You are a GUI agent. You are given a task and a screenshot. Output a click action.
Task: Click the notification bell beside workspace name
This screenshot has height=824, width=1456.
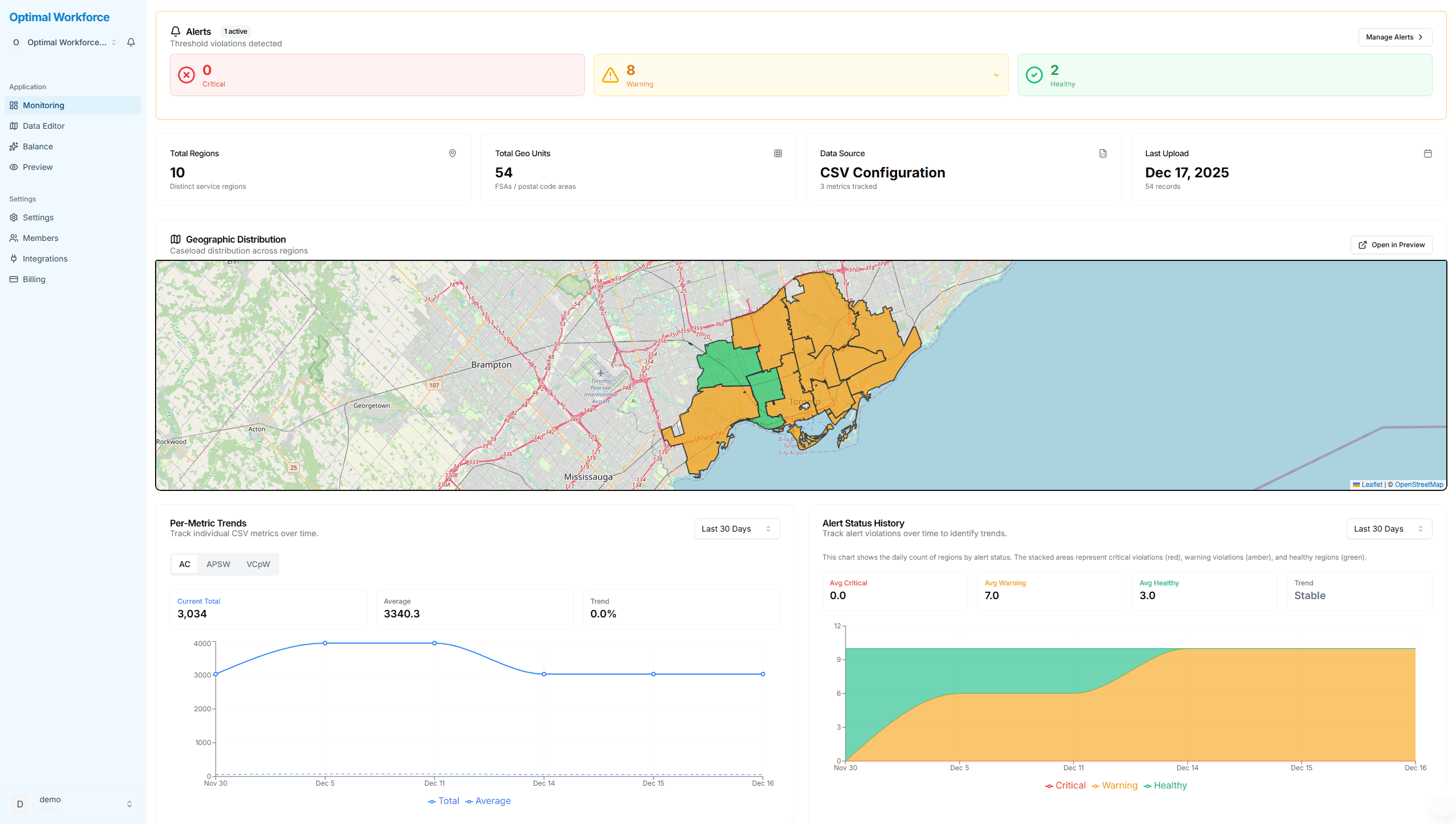click(x=131, y=42)
